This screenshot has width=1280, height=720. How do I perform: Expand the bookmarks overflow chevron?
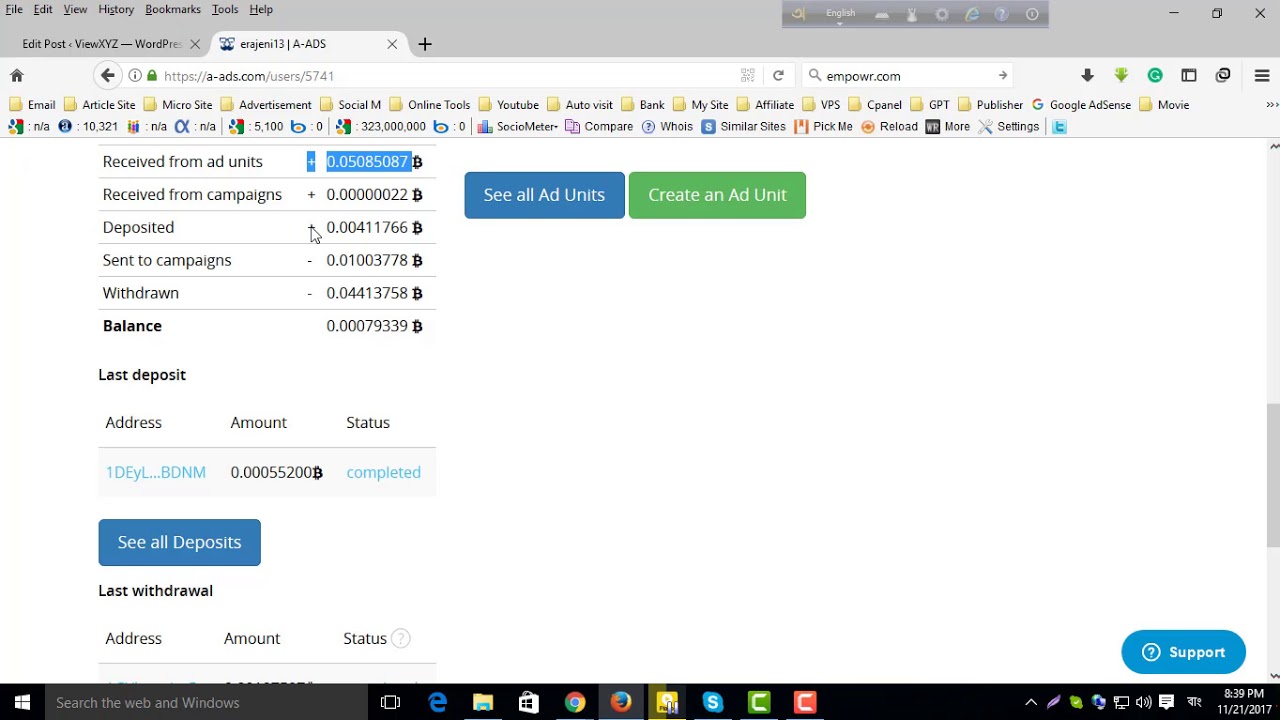1272,105
